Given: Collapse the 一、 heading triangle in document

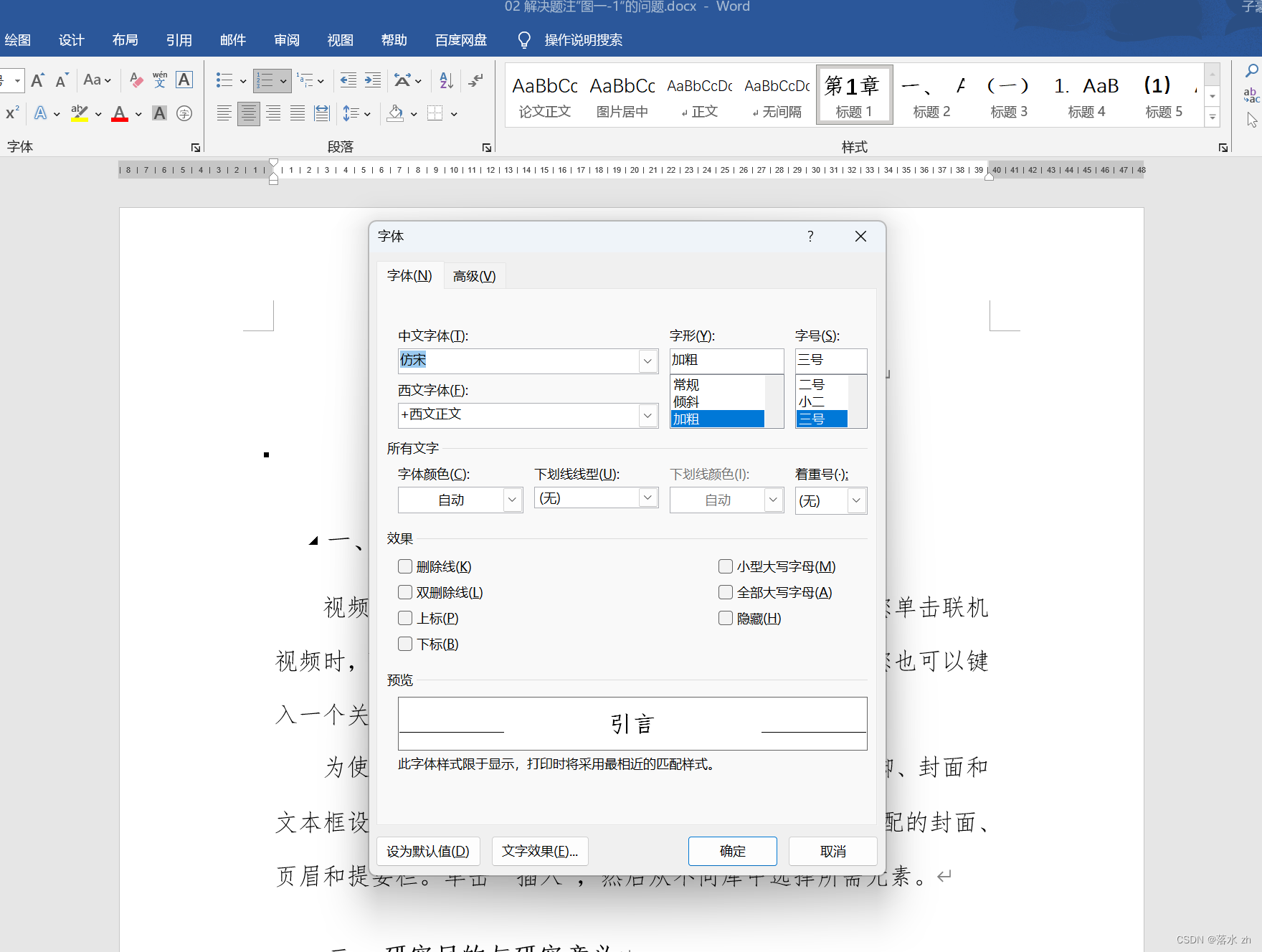Looking at the screenshot, I should pyautogui.click(x=313, y=541).
